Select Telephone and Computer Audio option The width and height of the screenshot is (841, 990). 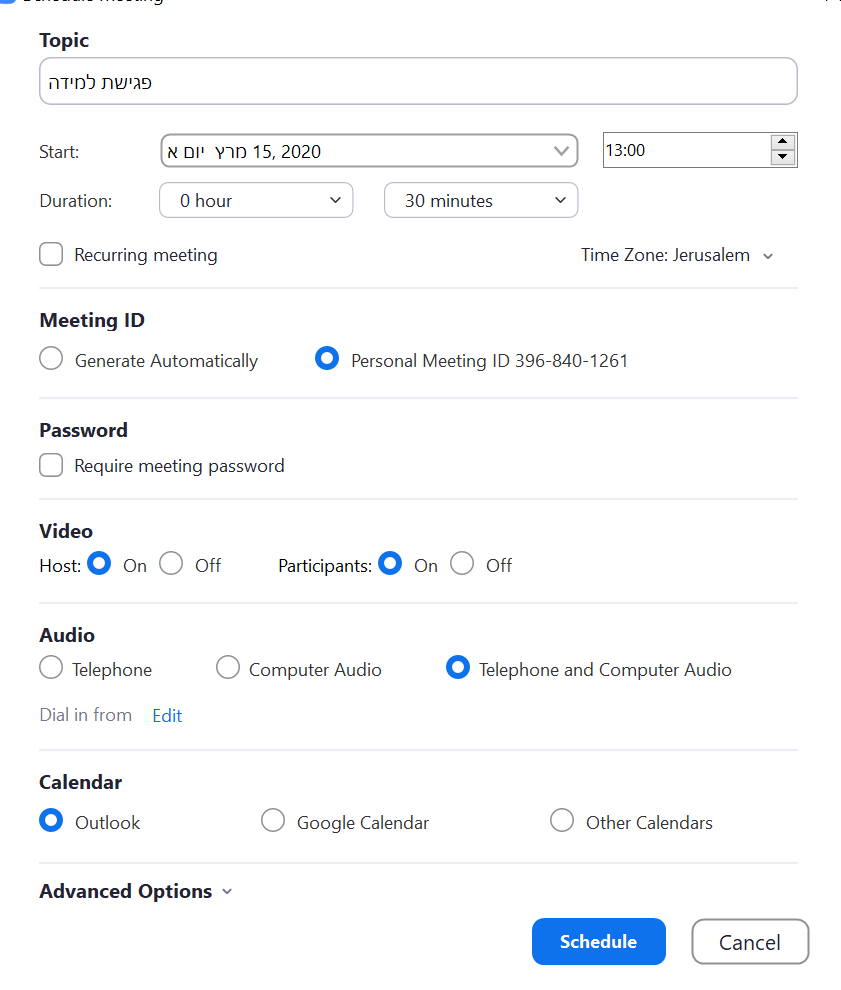click(458, 667)
